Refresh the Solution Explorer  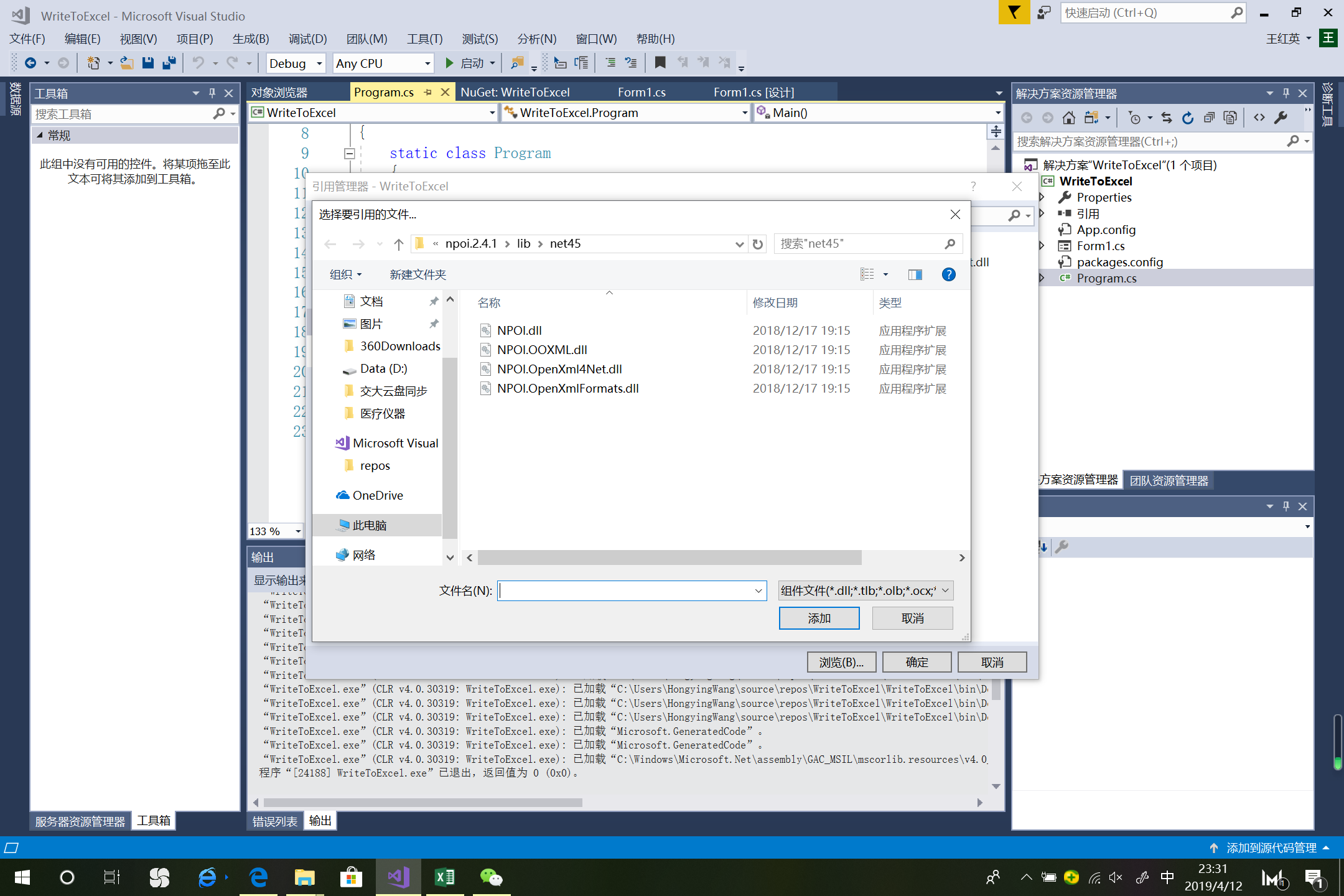coord(1187,117)
